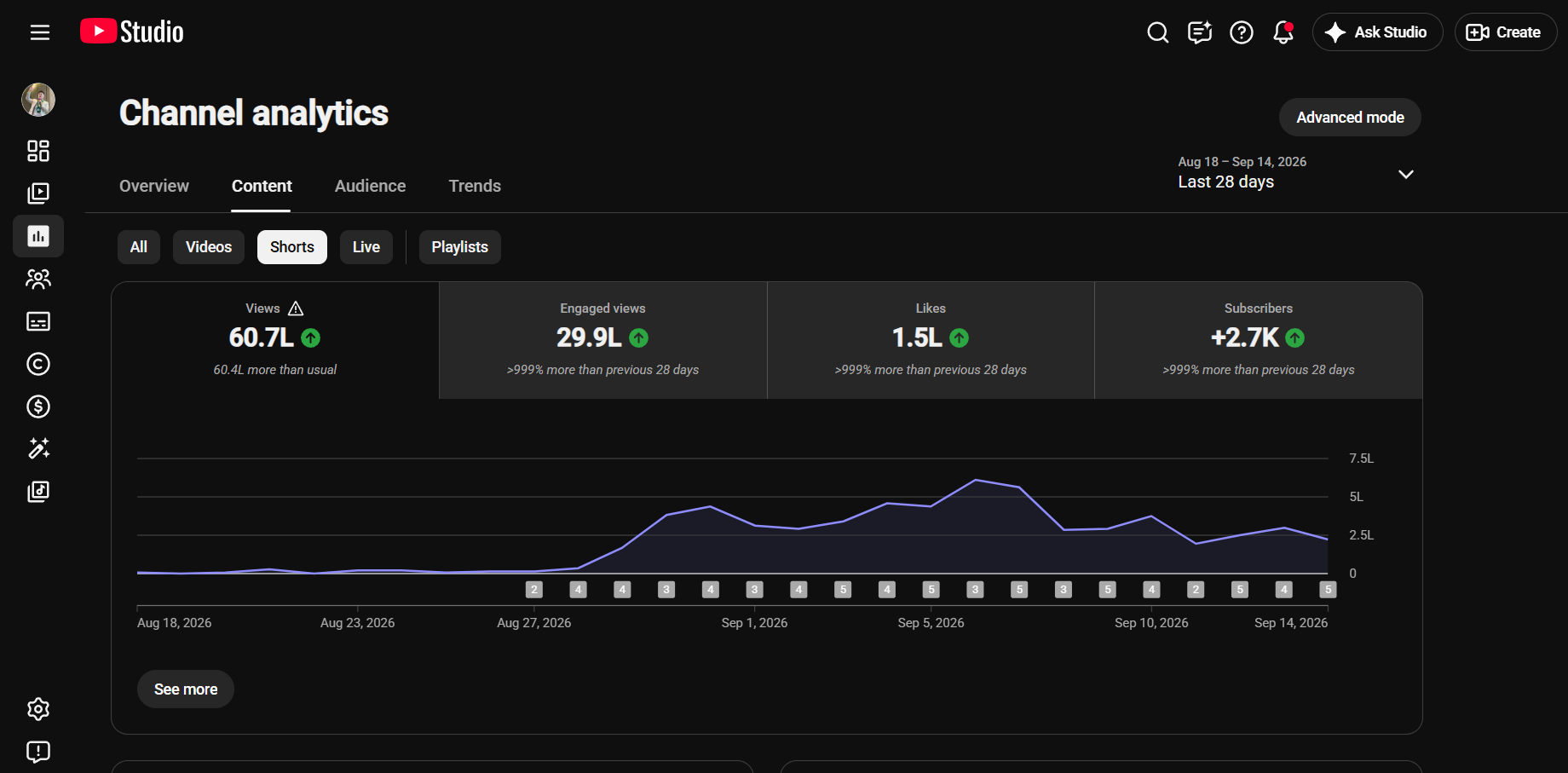
Task: Open Copyright icon in sidebar
Action: coord(38,364)
